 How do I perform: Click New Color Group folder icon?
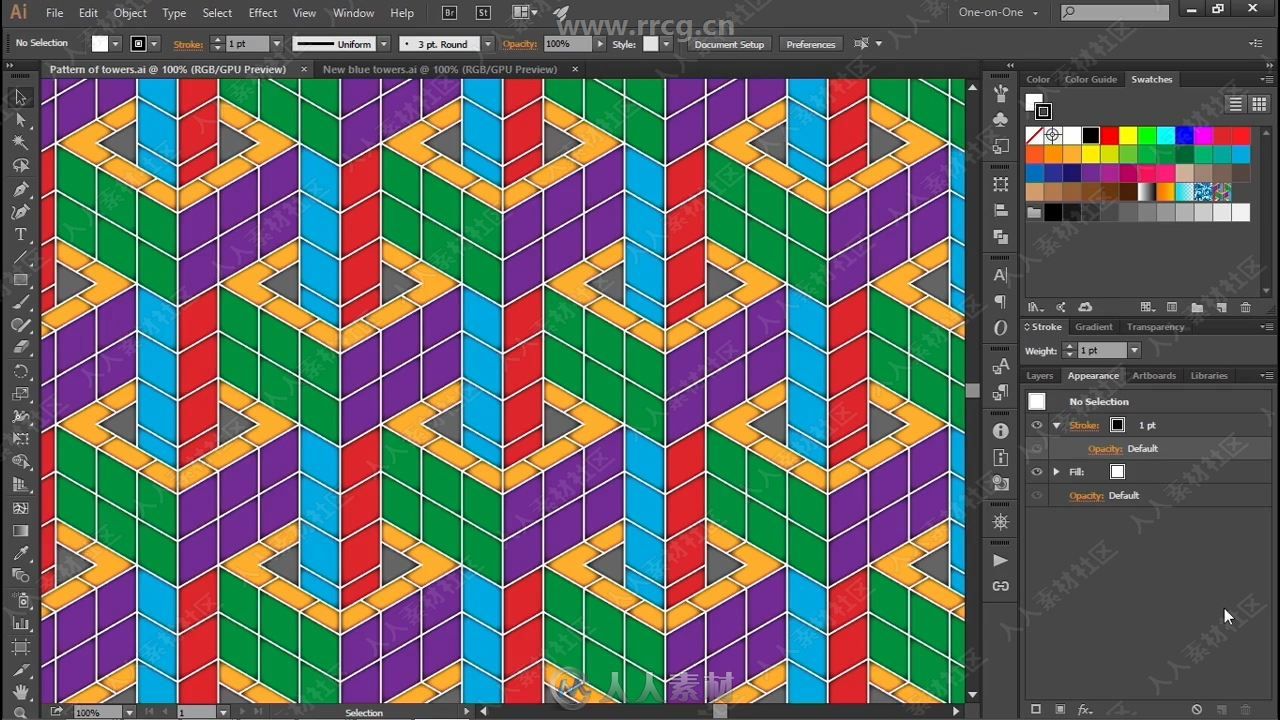pyautogui.click(x=1196, y=307)
